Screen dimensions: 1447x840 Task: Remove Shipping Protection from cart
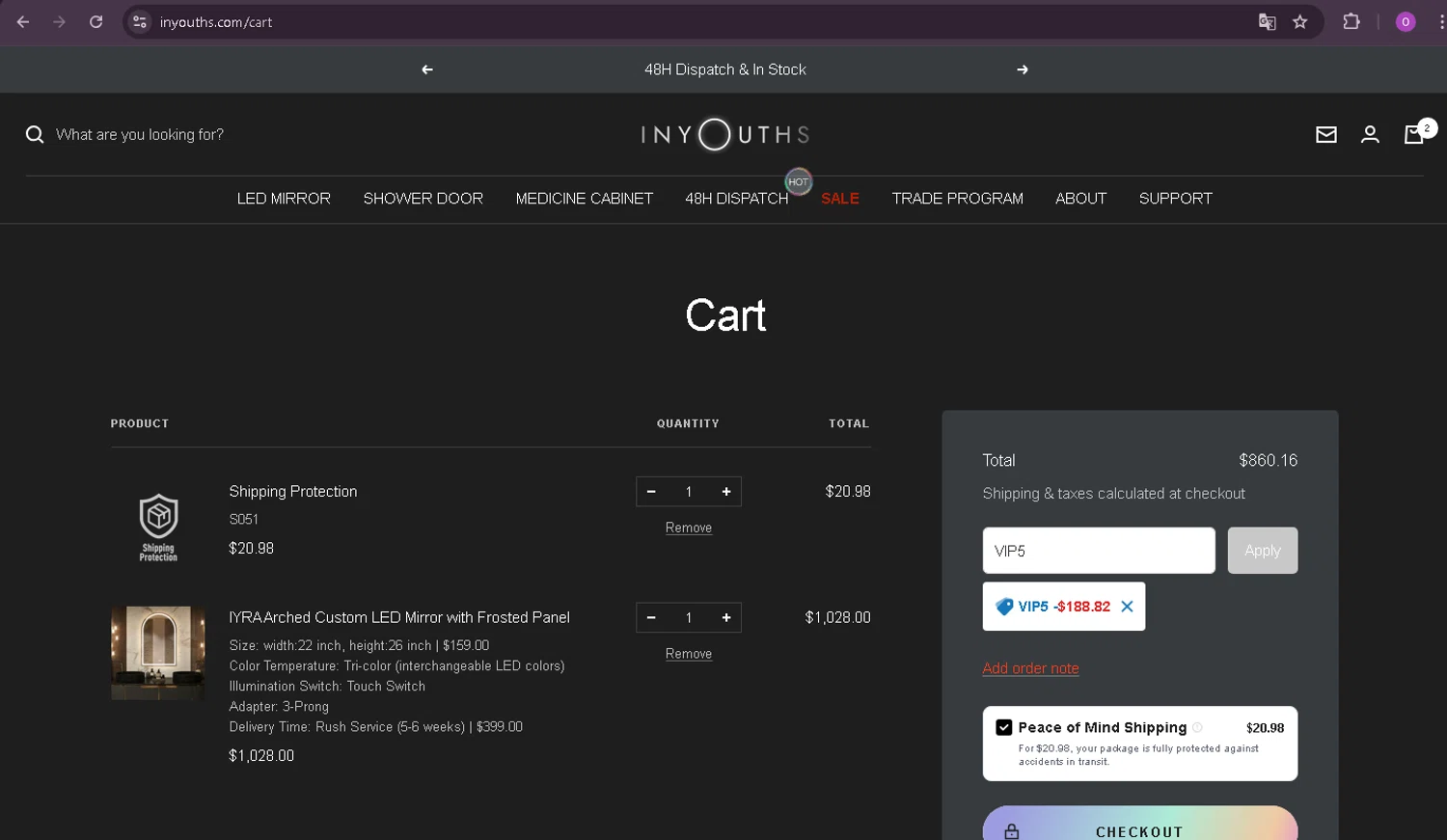click(x=689, y=528)
